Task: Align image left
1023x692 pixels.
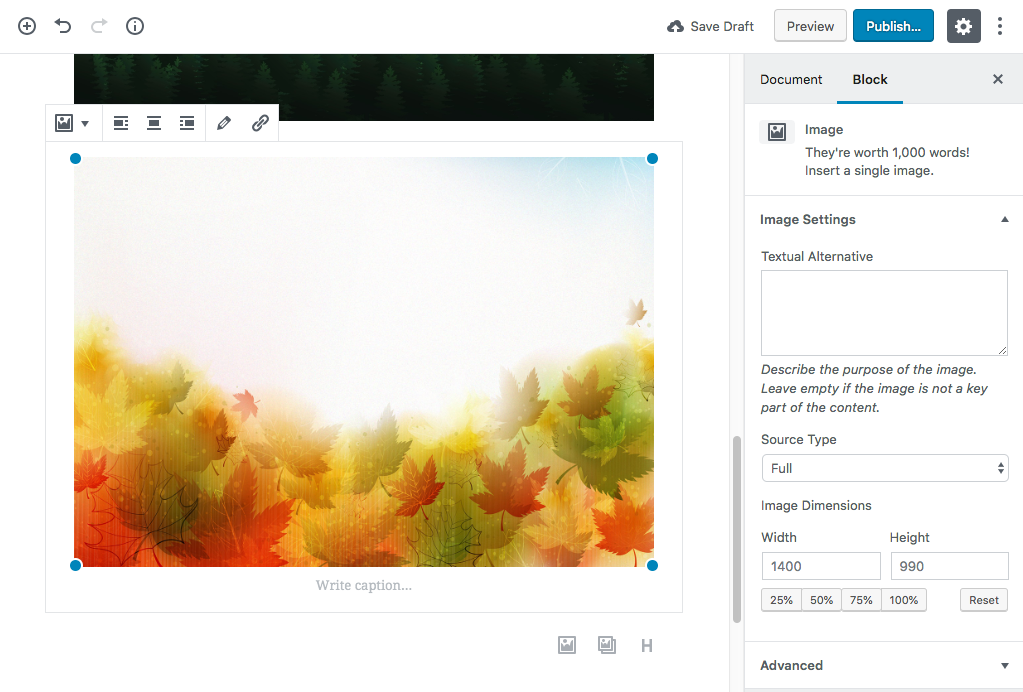Action: click(121, 123)
